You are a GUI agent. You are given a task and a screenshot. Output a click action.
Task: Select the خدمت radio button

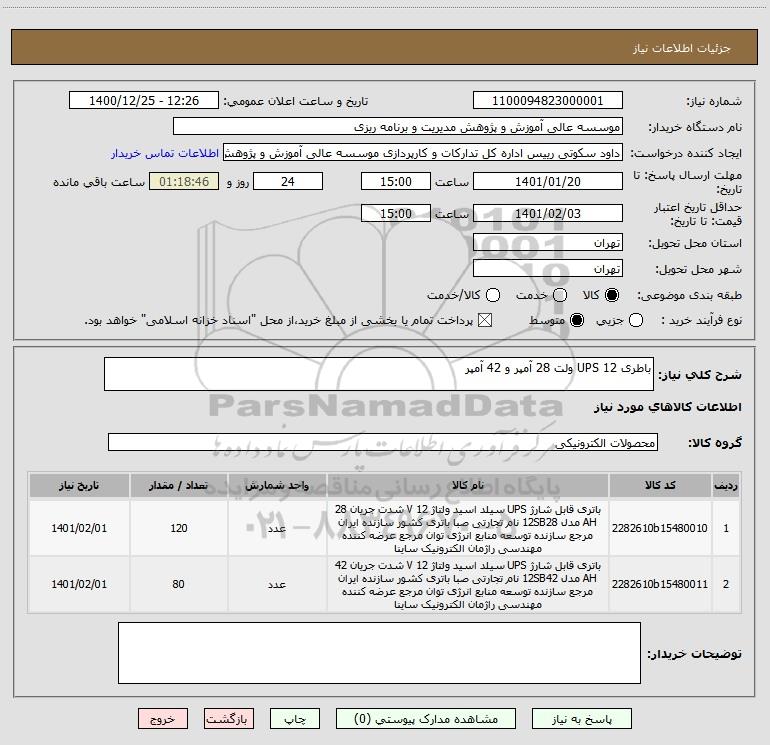[560, 295]
